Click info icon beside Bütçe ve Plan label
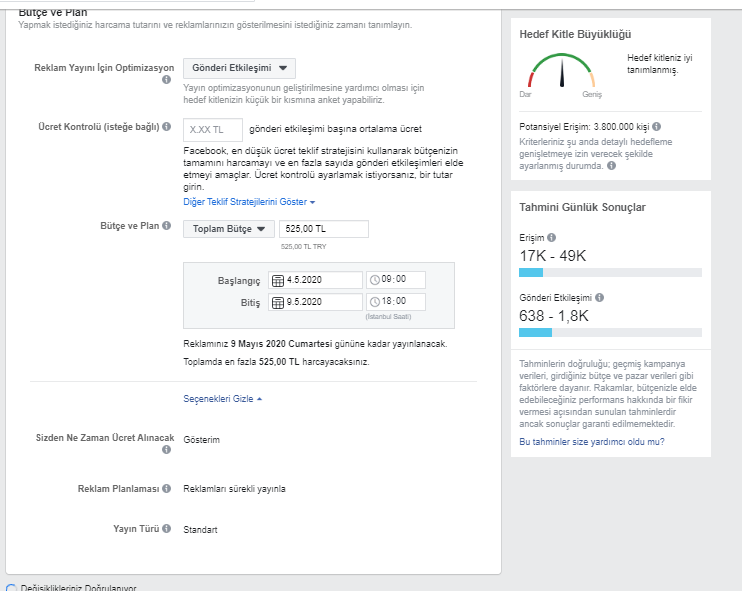This screenshot has width=742, height=591. point(167,225)
